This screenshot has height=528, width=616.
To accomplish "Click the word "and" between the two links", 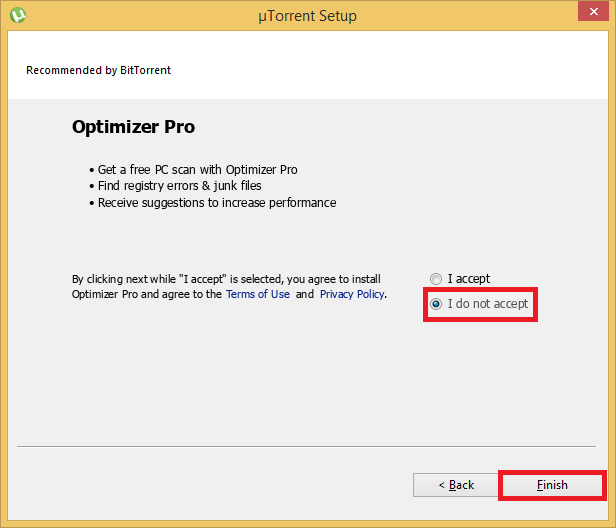I will pyautogui.click(x=305, y=294).
